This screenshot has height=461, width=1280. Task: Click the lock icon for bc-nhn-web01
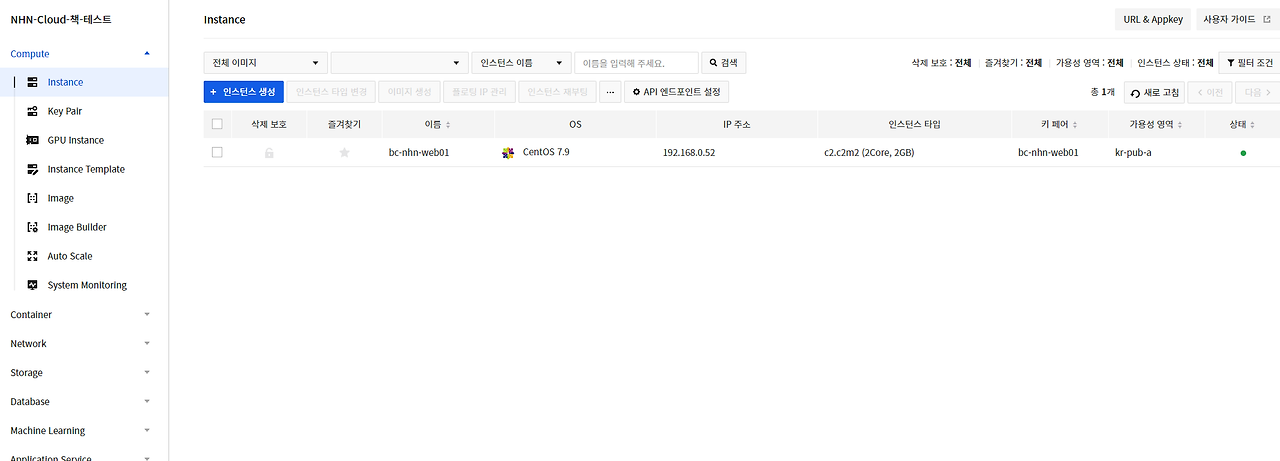269,153
